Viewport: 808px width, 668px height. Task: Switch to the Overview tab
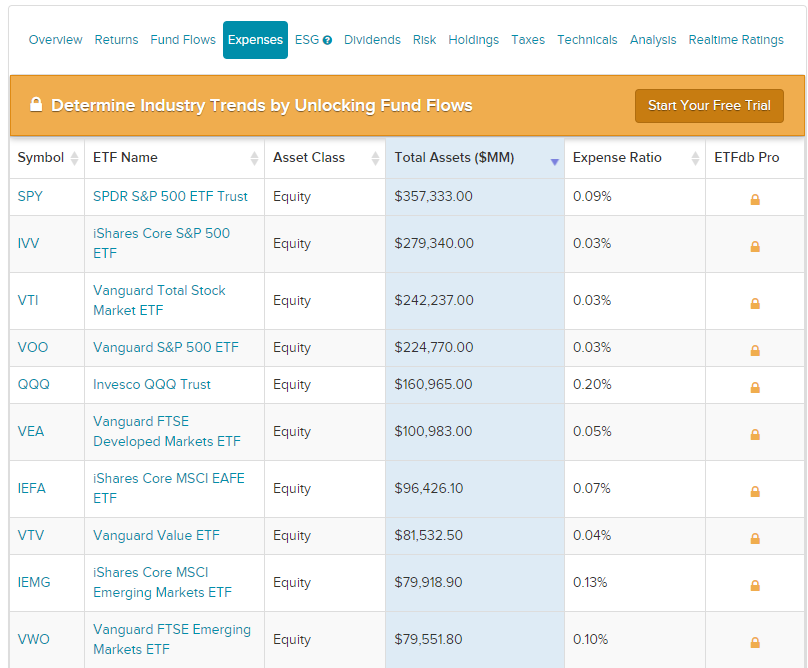click(55, 40)
